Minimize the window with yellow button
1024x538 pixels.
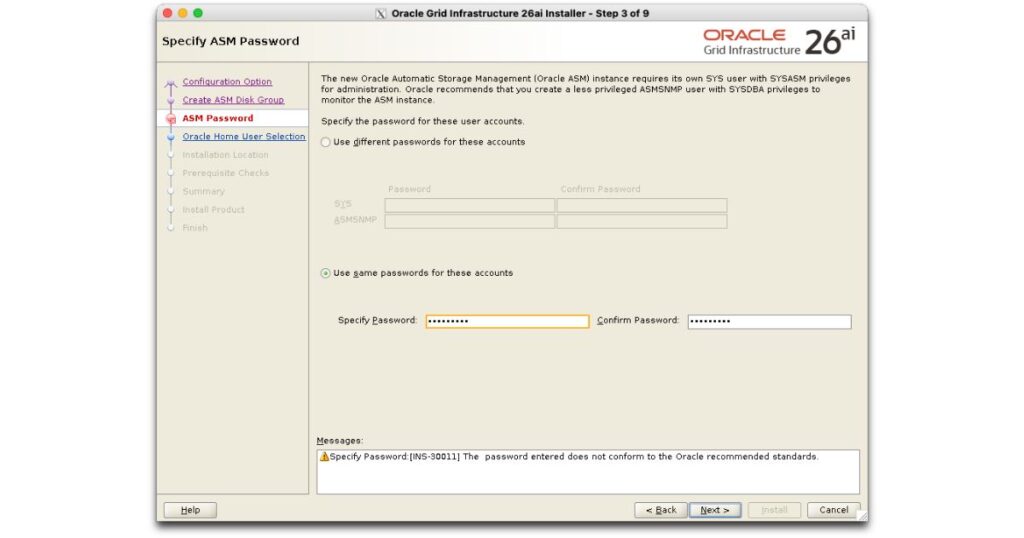tap(182, 13)
